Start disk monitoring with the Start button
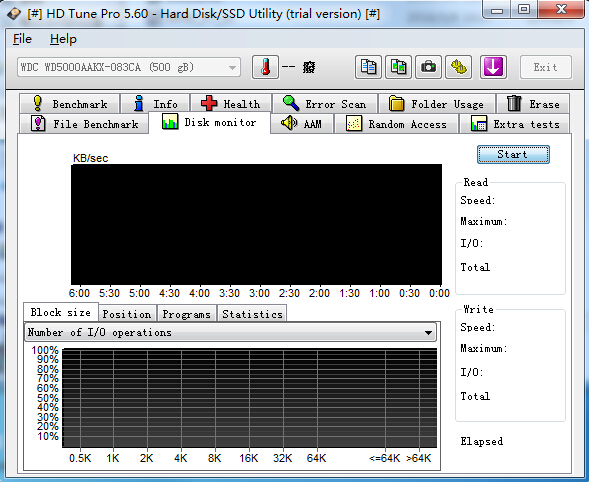This screenshot has height=482, width=589. pos(513,154)
